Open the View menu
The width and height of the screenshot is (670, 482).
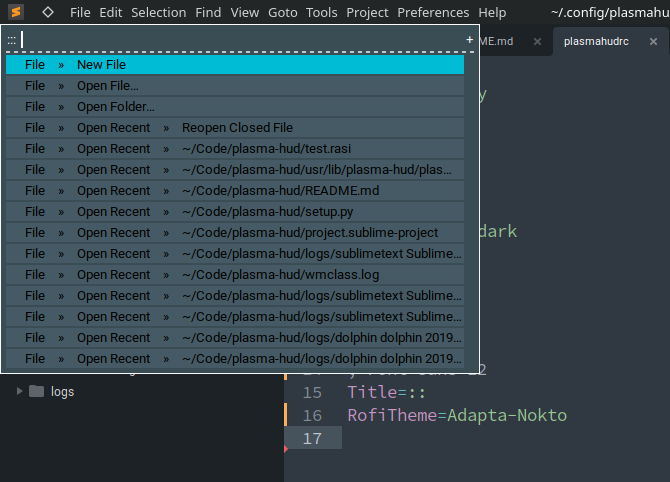245,12
